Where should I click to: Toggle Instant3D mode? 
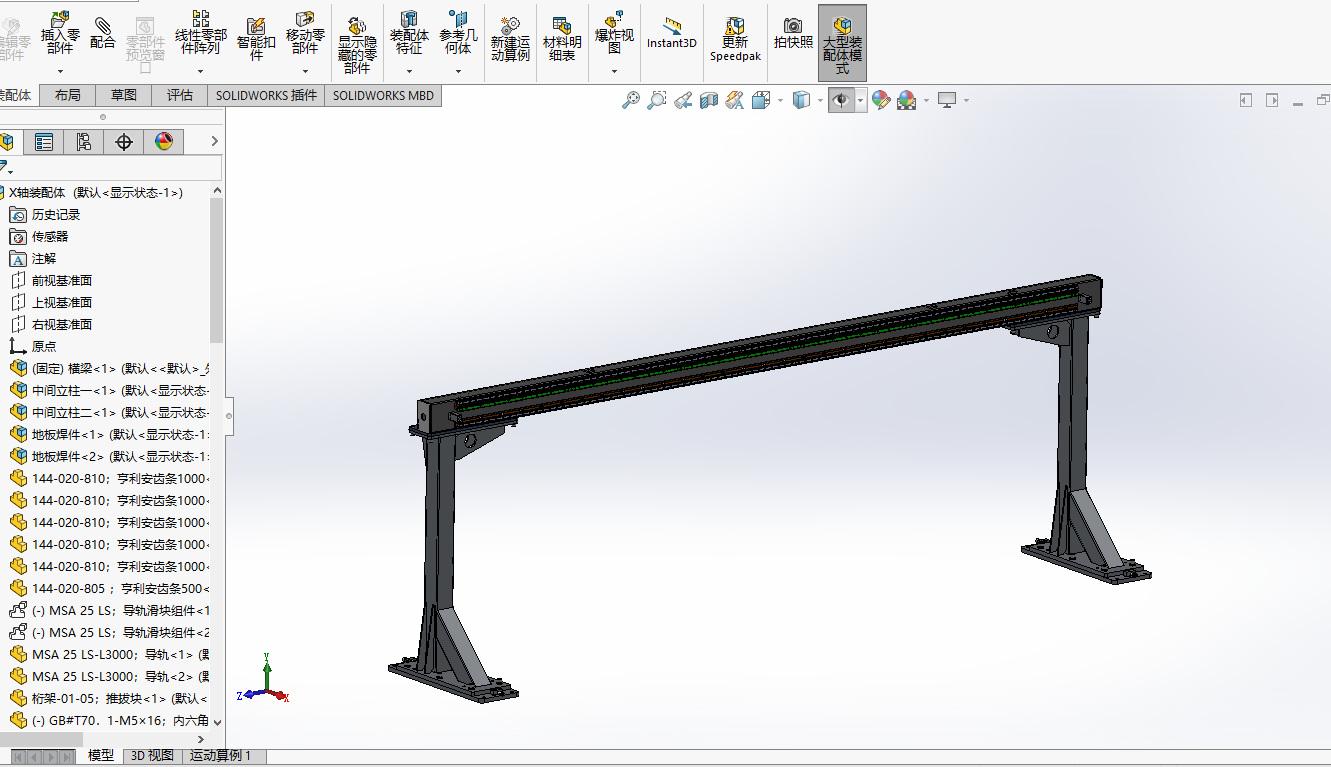(672, 34)
